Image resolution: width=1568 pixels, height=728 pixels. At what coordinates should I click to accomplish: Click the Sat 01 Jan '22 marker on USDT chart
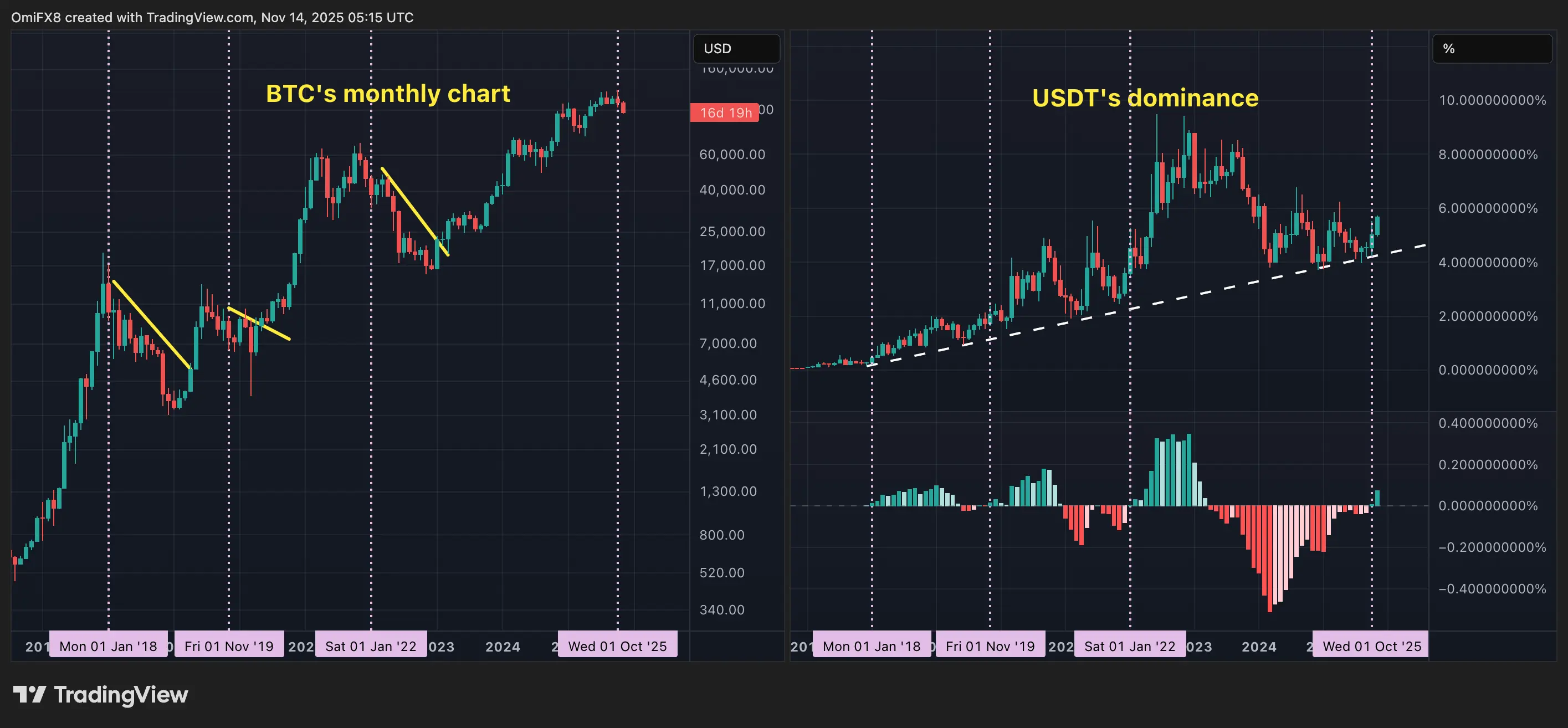(x=1130, y=646)
